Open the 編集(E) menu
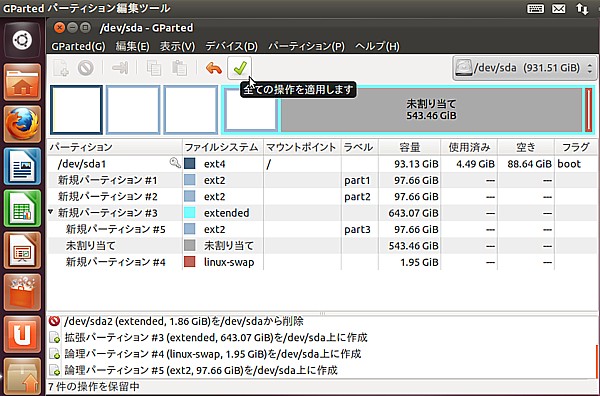 tap(132, 46)
